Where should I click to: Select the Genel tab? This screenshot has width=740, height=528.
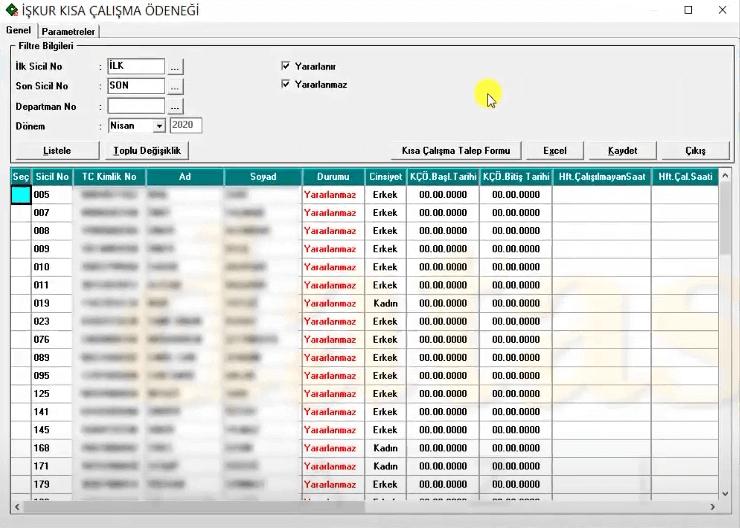(x=19, y=32)
